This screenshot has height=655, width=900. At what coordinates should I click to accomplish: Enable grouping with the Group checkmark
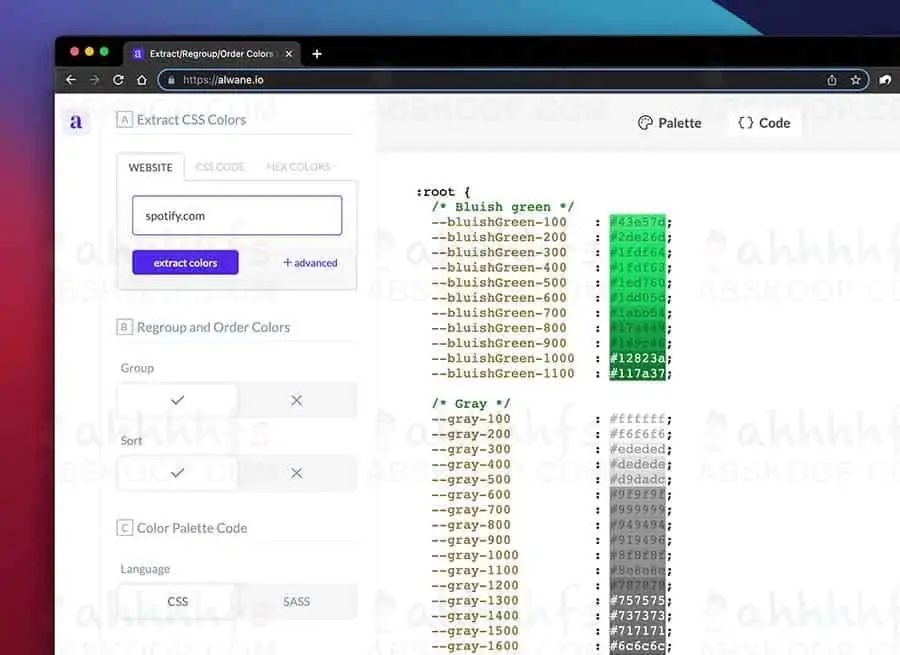(x=178, y=400)
